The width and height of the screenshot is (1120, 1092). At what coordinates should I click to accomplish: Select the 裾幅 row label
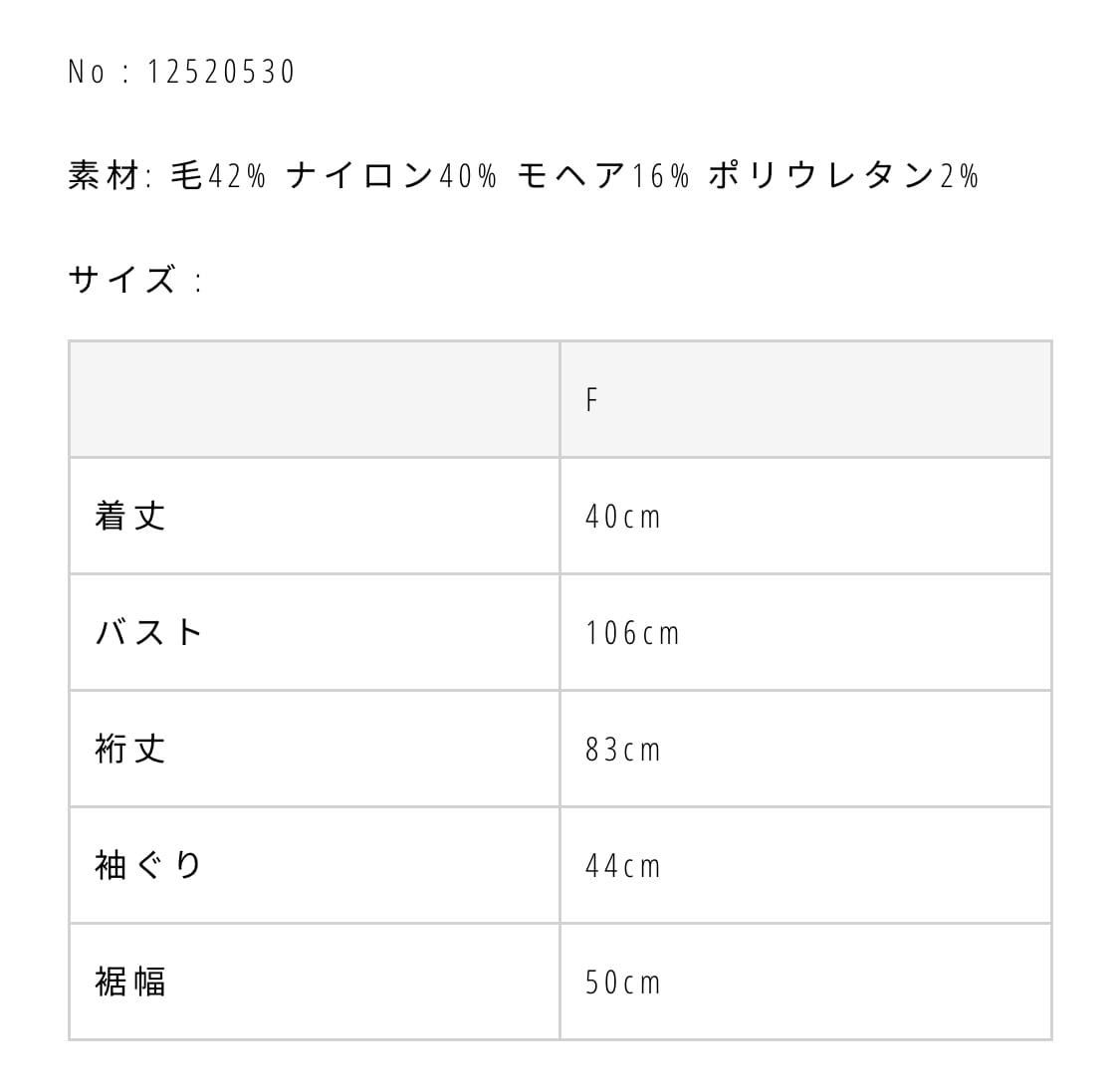click(130, 982)
